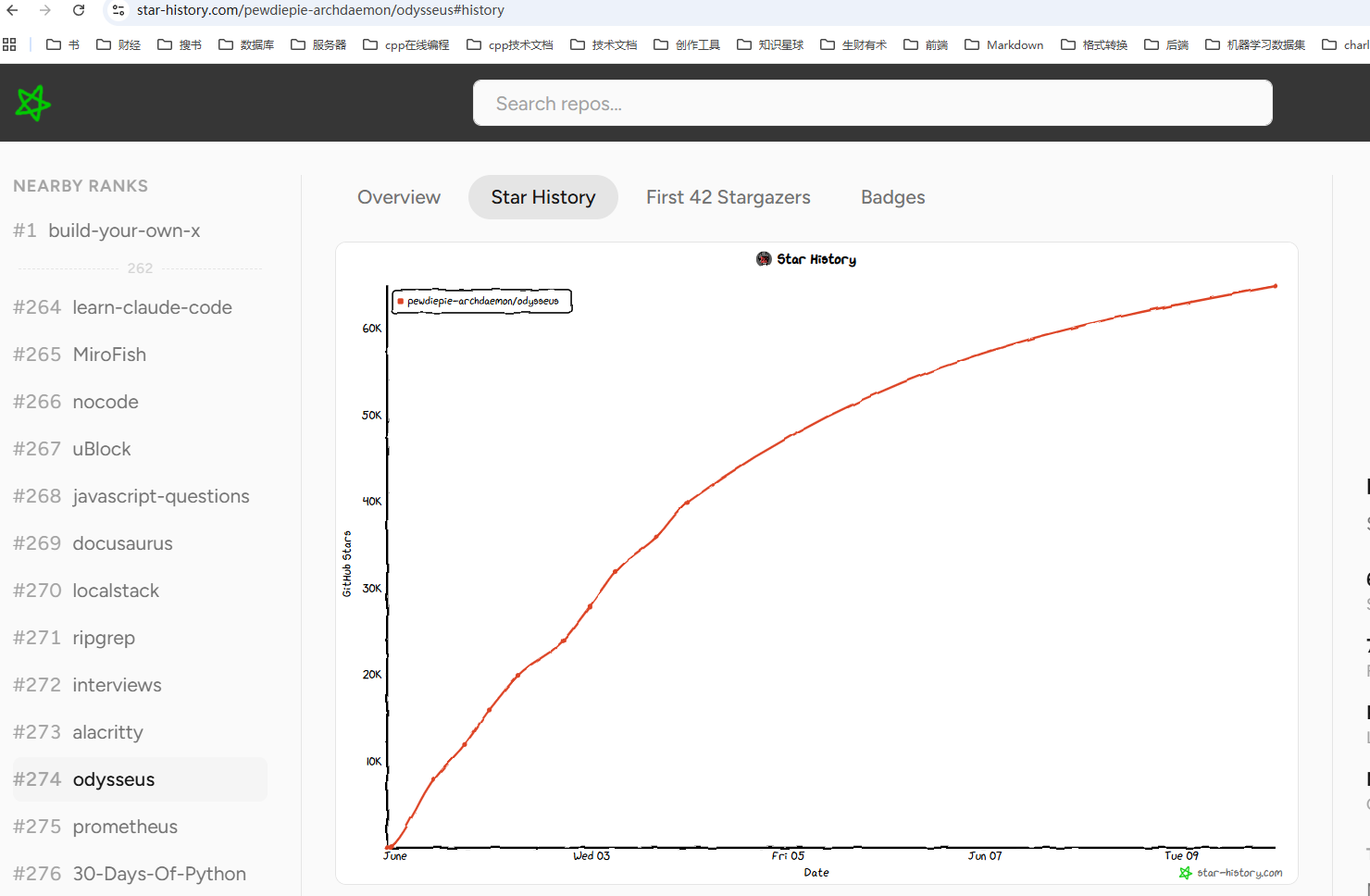
Task: Click the repo avatar icon beside the chart title
Action: [764, 259]
